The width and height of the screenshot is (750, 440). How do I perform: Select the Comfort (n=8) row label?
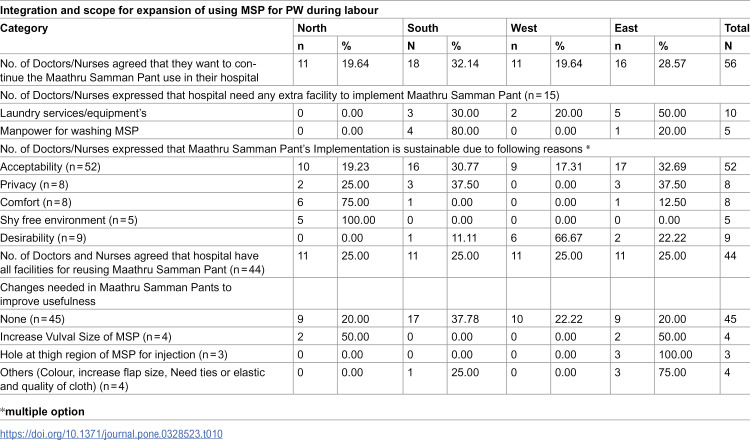click(x=36, y=202)
